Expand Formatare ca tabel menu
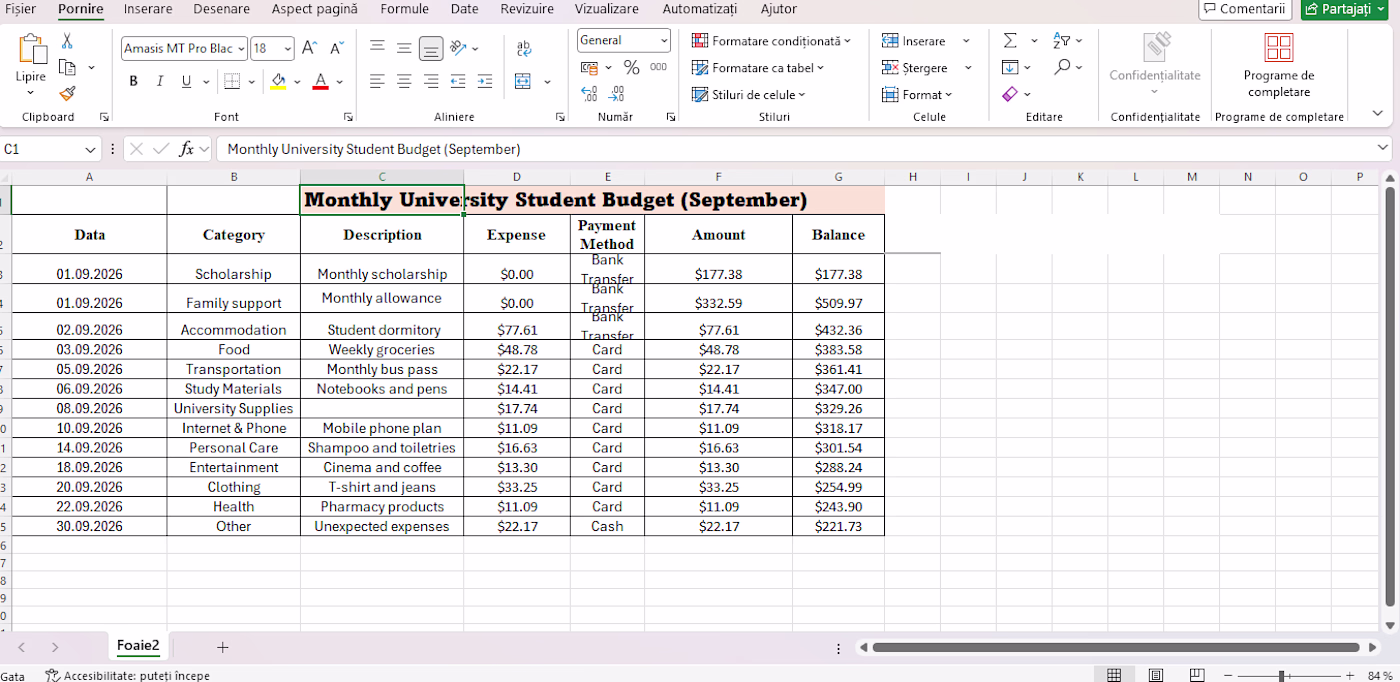This screenshot has width=1400, height=682. 758,68
